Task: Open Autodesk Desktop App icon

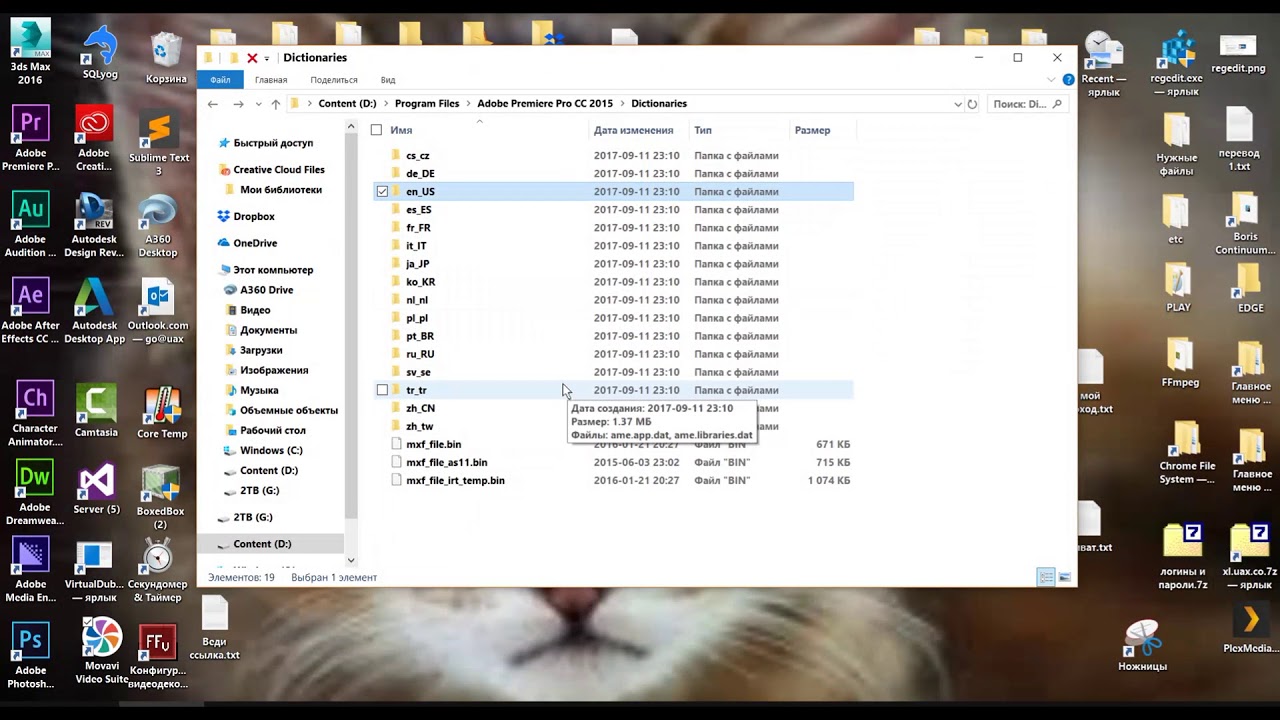Action: 94,310
